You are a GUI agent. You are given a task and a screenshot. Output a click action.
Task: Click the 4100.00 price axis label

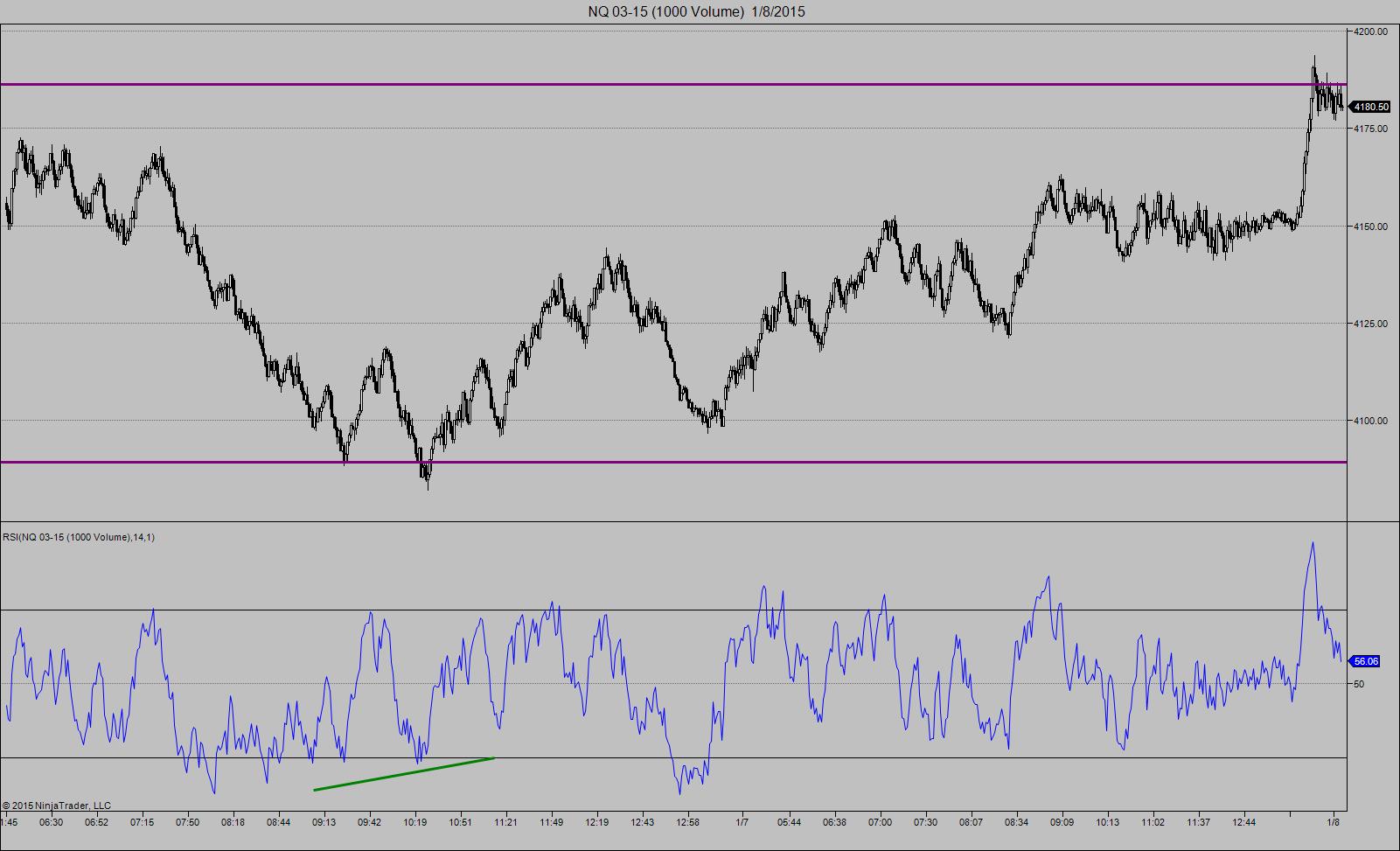click(1370, 421)
